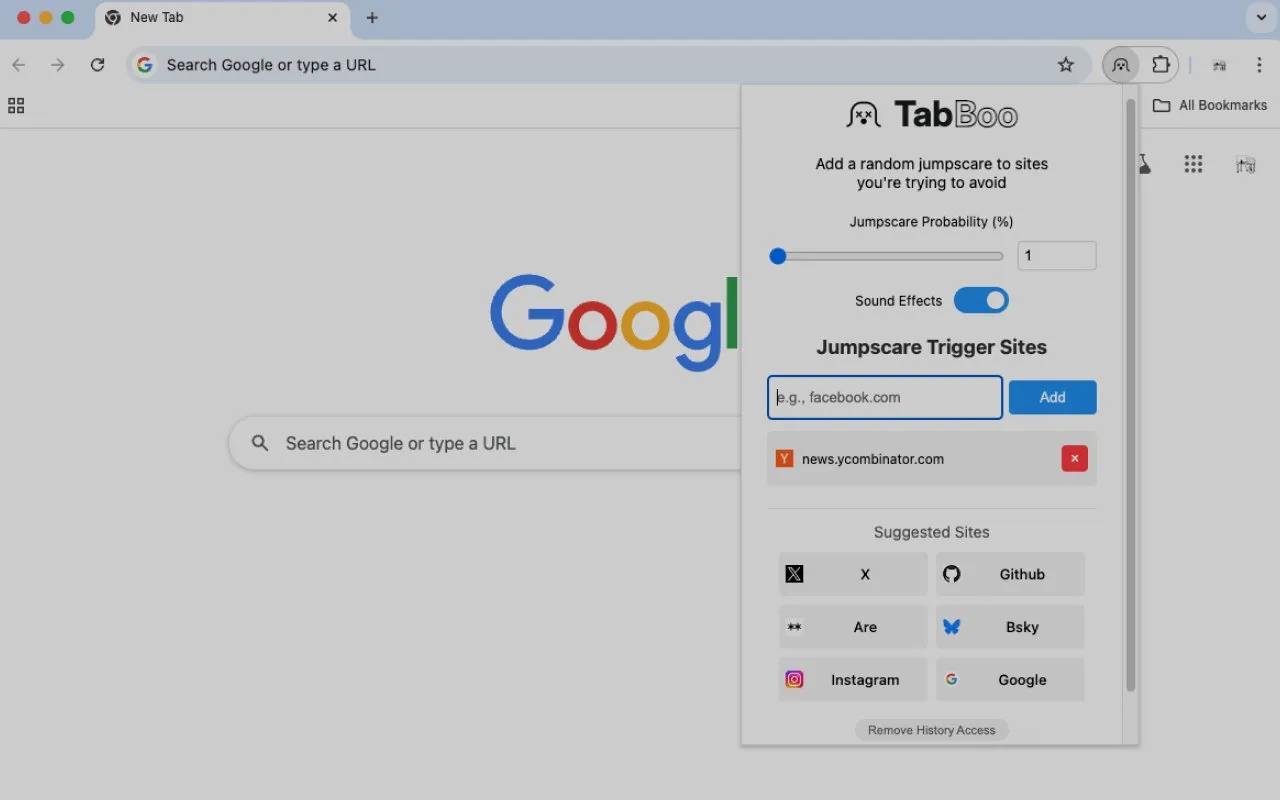1280x800 pixels.
Task: Open the tab search dropdown arrow
Action: coord(1261,18)
